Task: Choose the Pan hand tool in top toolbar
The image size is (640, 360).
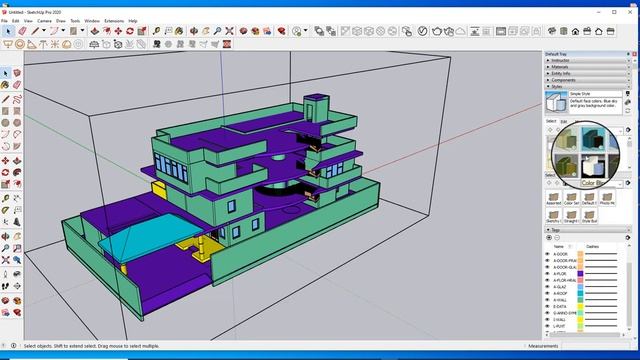Action: click(x=206, y=31)
